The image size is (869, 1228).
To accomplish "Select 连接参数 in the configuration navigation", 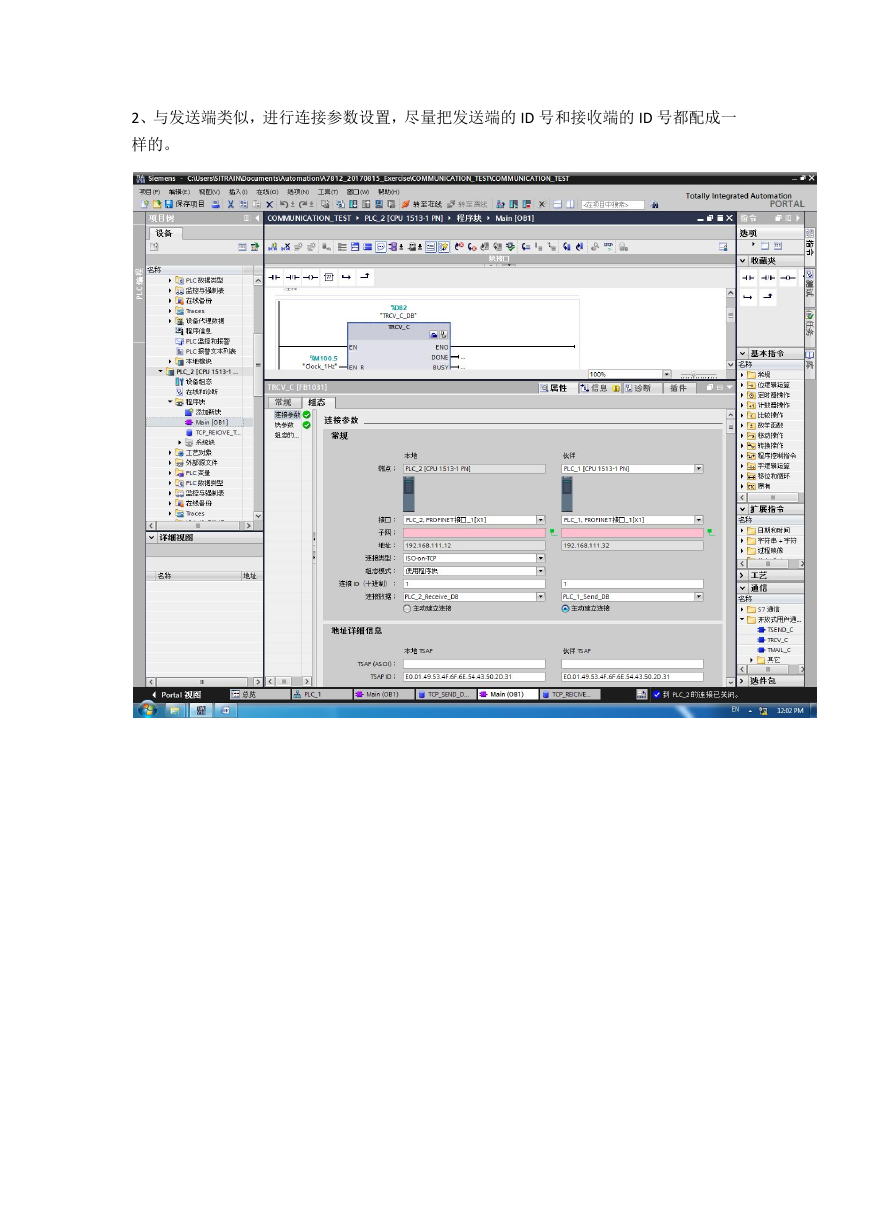I will [x=286, y=414].
